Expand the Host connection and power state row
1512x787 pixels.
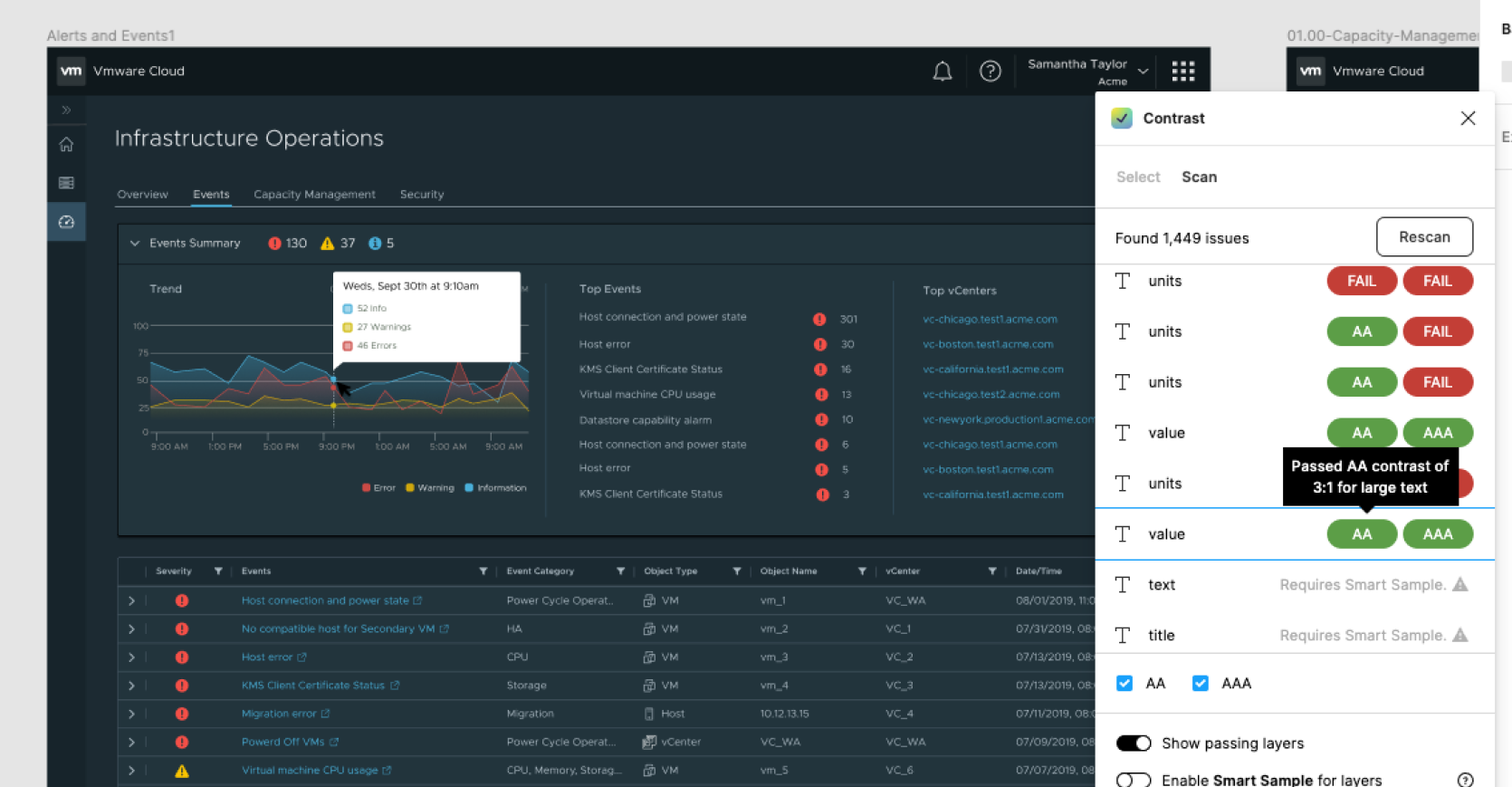click(x=131, y=600)
